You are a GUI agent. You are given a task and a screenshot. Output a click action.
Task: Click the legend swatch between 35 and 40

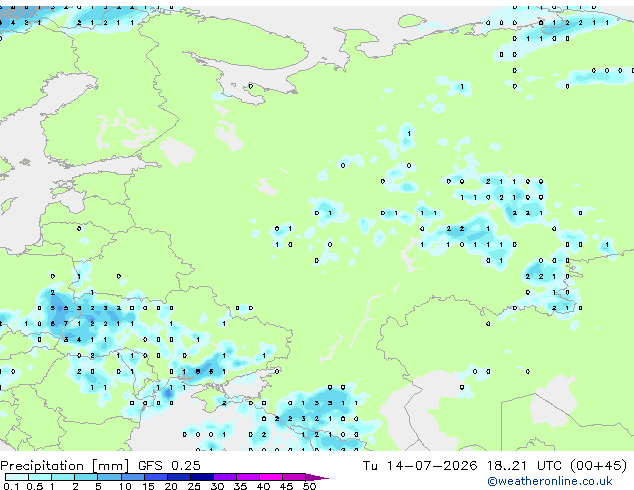[248, 477]
